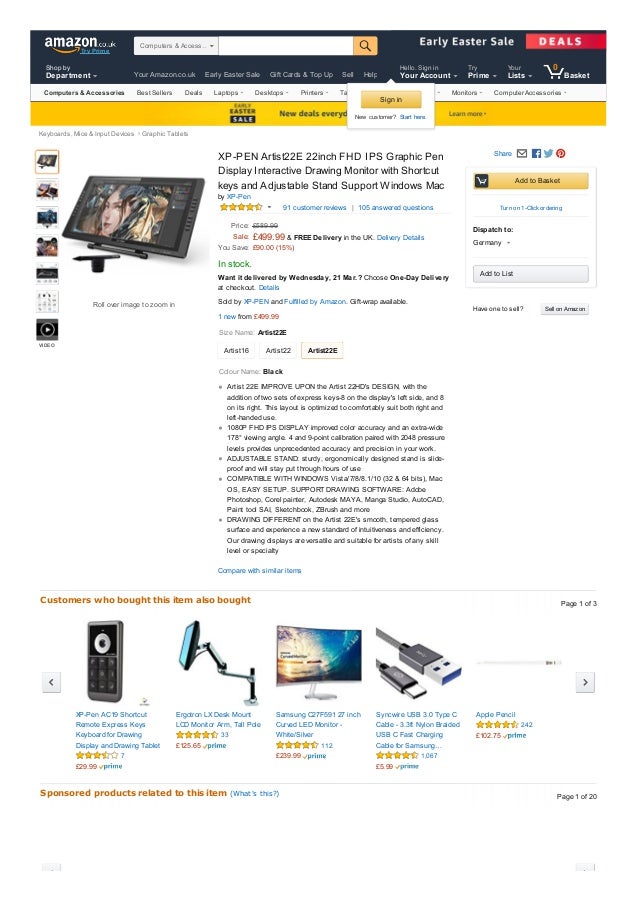The width and height of the screenshot is (638, 902).
Task: Expand the Shop by Department menu
Action: 71,72
